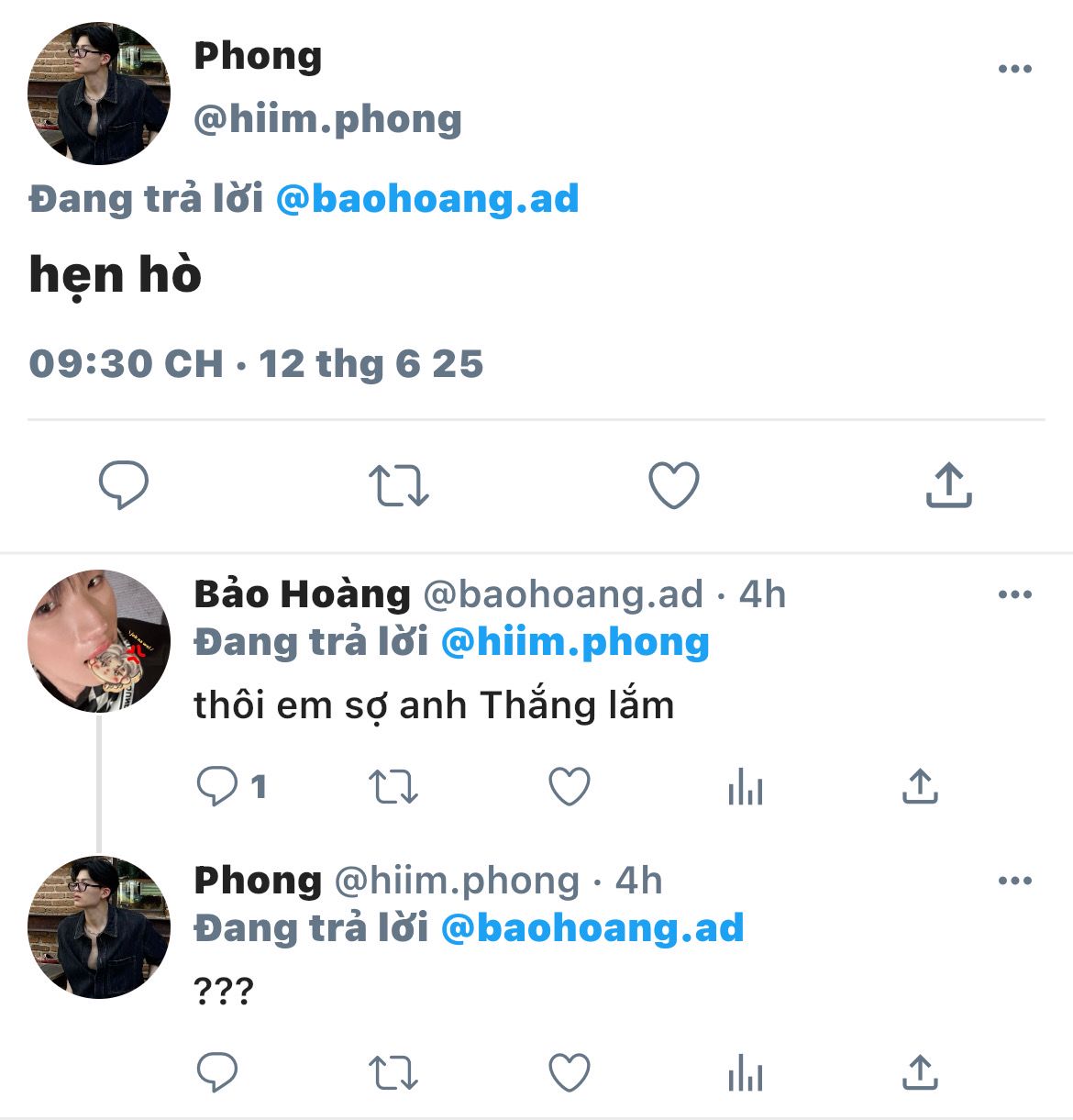Like Phong's "???" reply
The height and width of the screenshot is (1120, 1073).
click(x=569, y=1073)
